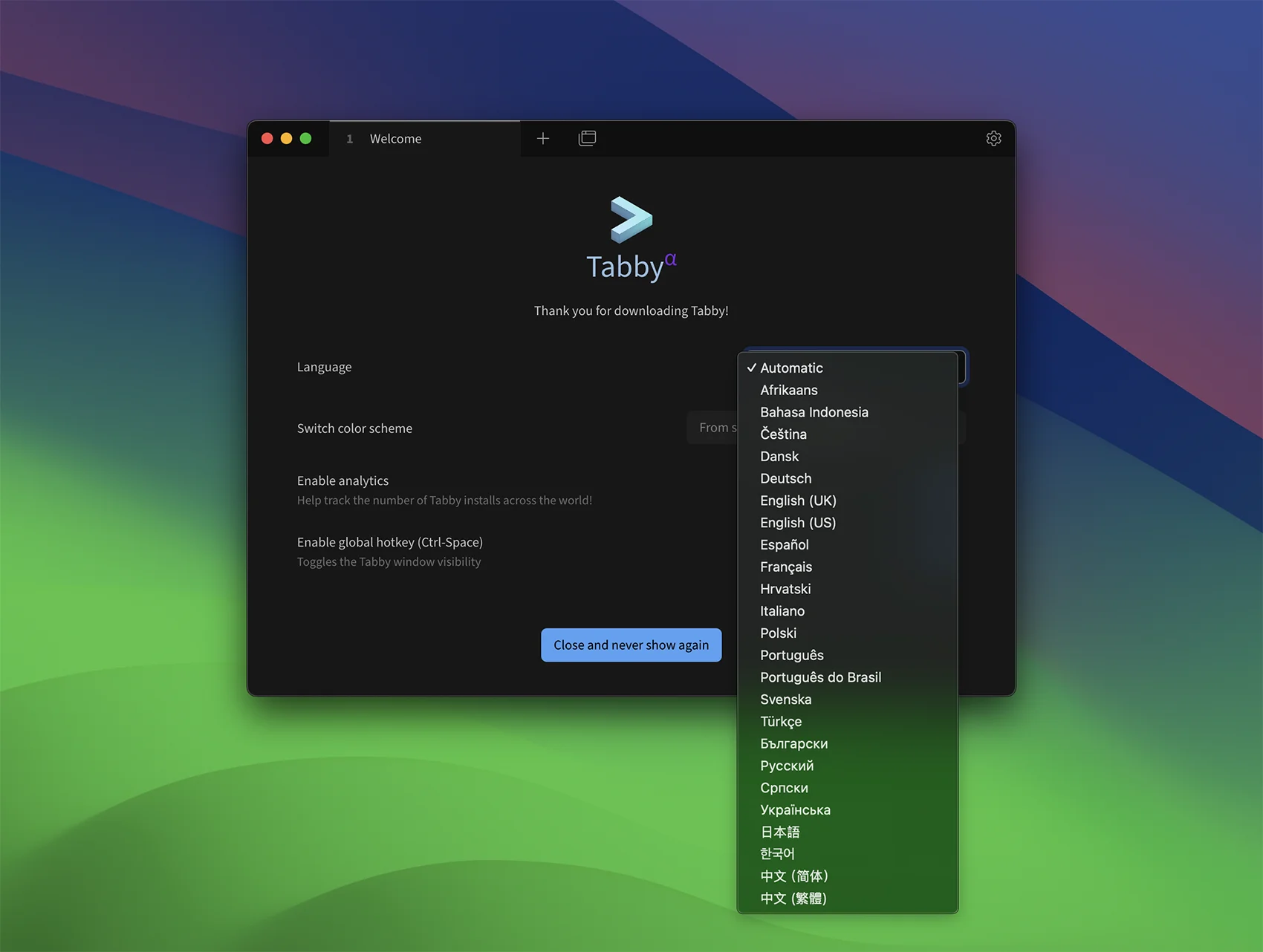
Task: Select 中文 (简体) simplified Chinese
Action: point(848,876)
